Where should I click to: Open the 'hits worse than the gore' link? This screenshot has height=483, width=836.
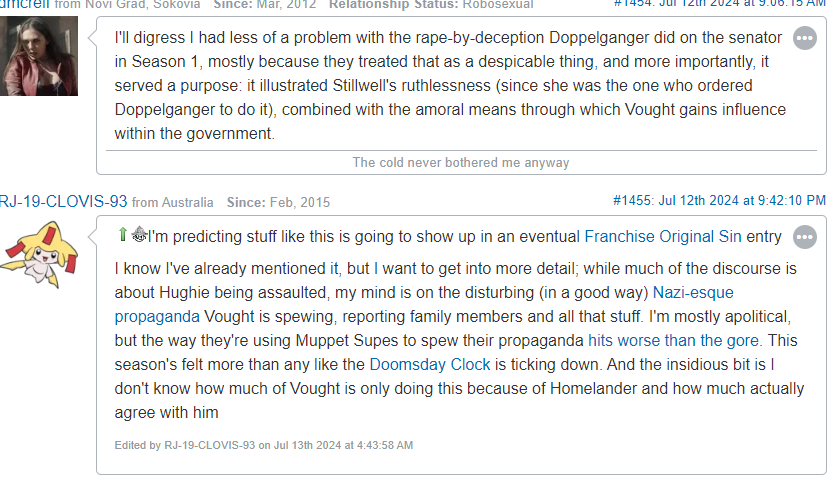tap(675, 341)
